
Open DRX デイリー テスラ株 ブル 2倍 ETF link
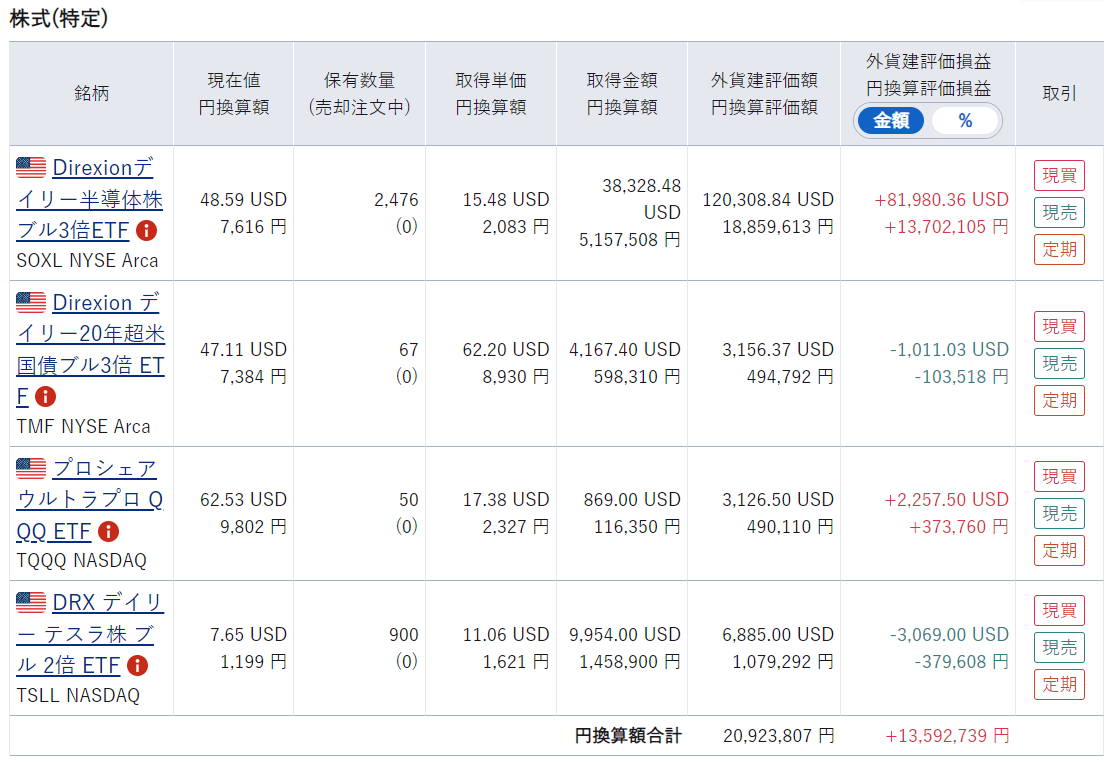coord(90,634)
